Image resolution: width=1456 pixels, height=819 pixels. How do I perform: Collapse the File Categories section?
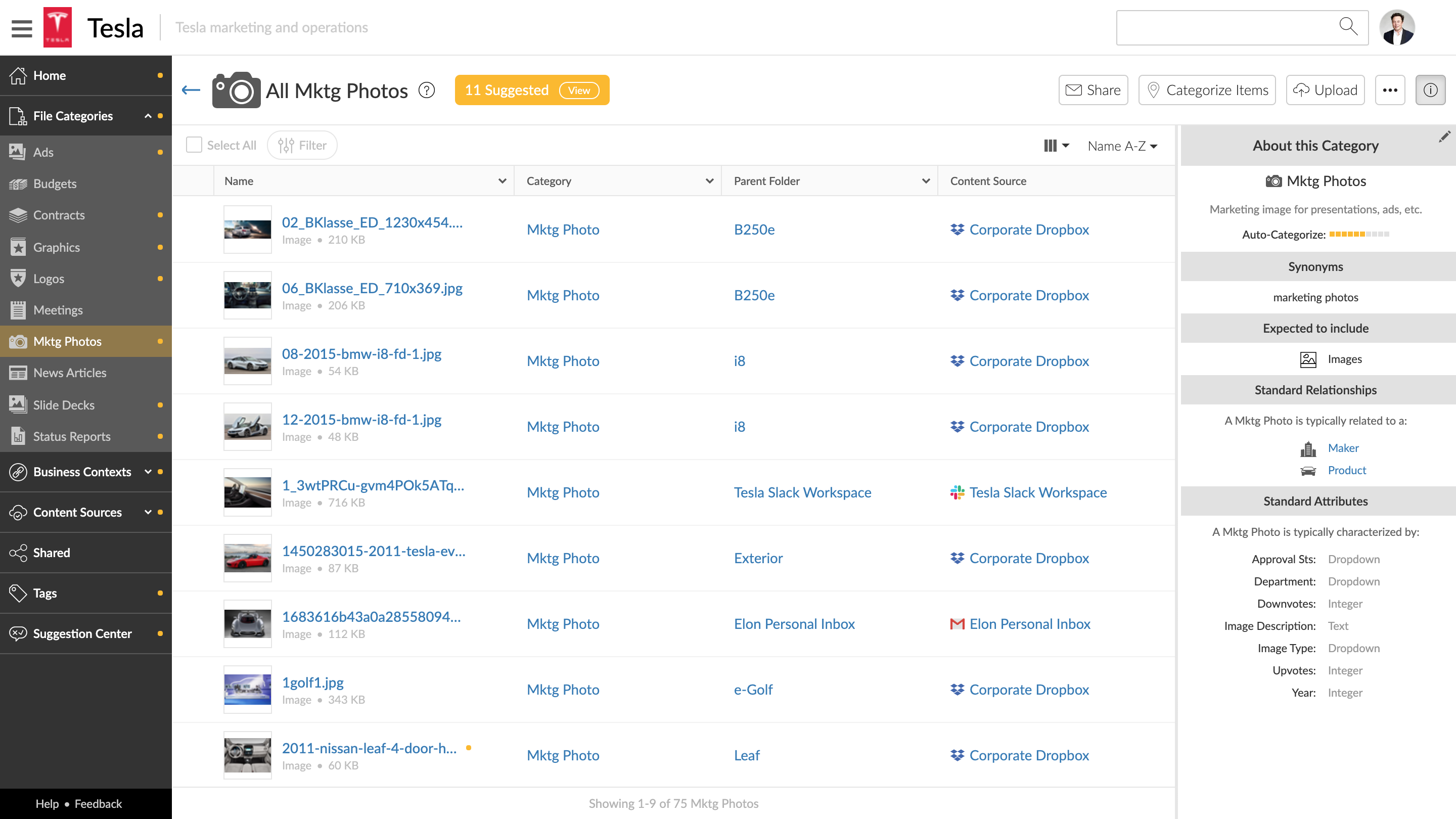pyautogui.click(x=148, y=116)
